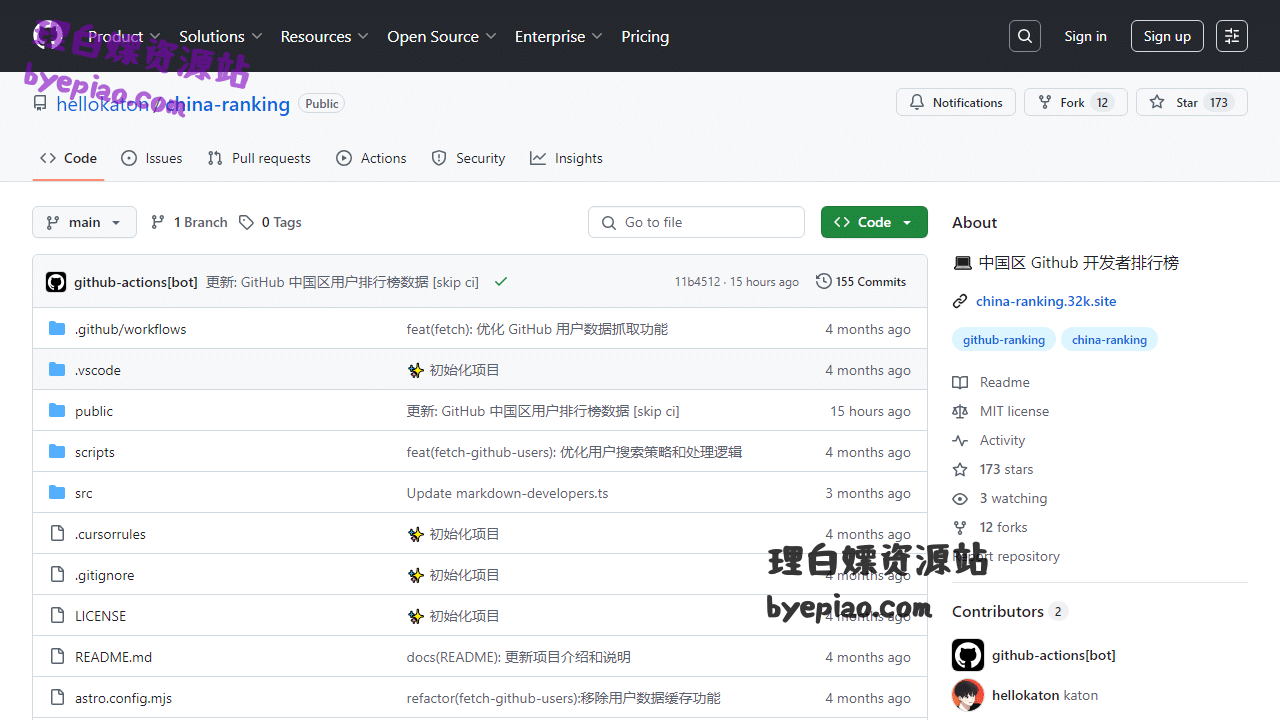The width and height of the screenshot is (1280, 720).
Task: Expand the green Code download dropdown
Action: coord(874,222)
